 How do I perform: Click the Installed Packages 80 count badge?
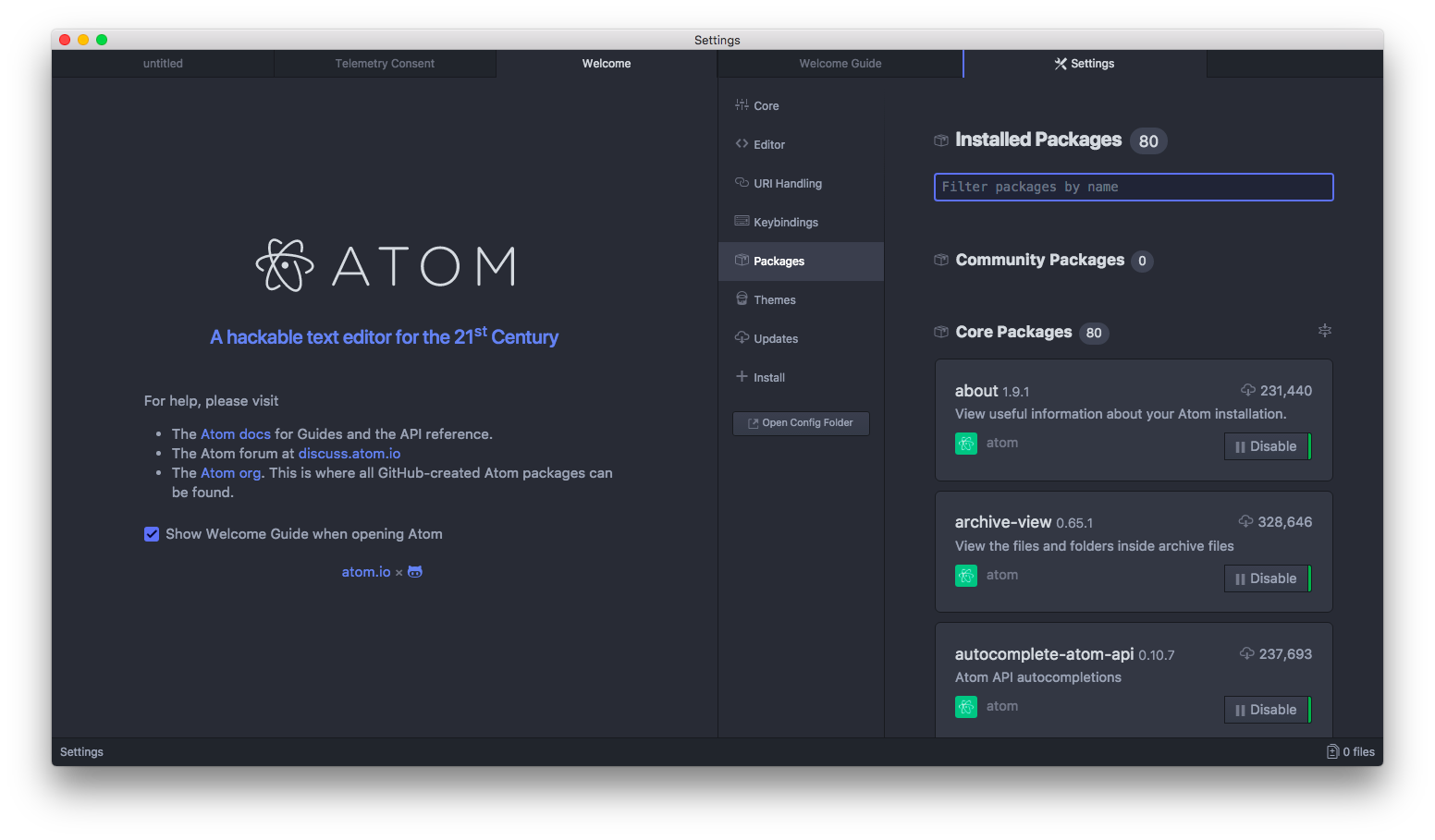pyautogui.click(x=1148, y=141)
